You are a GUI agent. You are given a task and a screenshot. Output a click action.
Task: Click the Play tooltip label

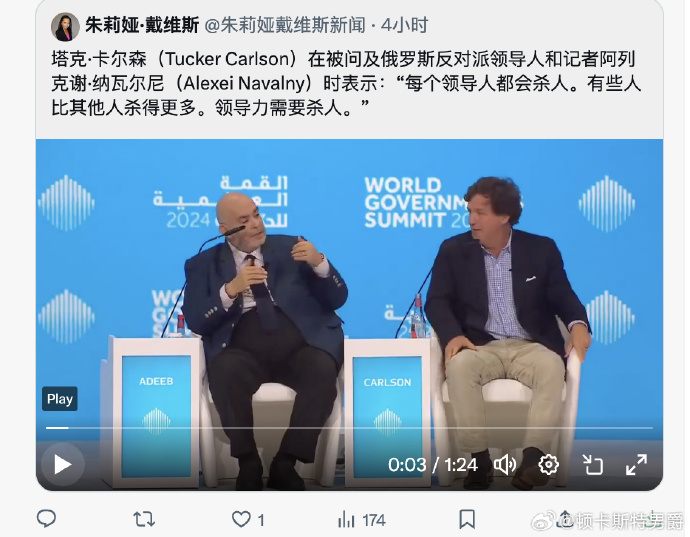(x=60, y=399)
